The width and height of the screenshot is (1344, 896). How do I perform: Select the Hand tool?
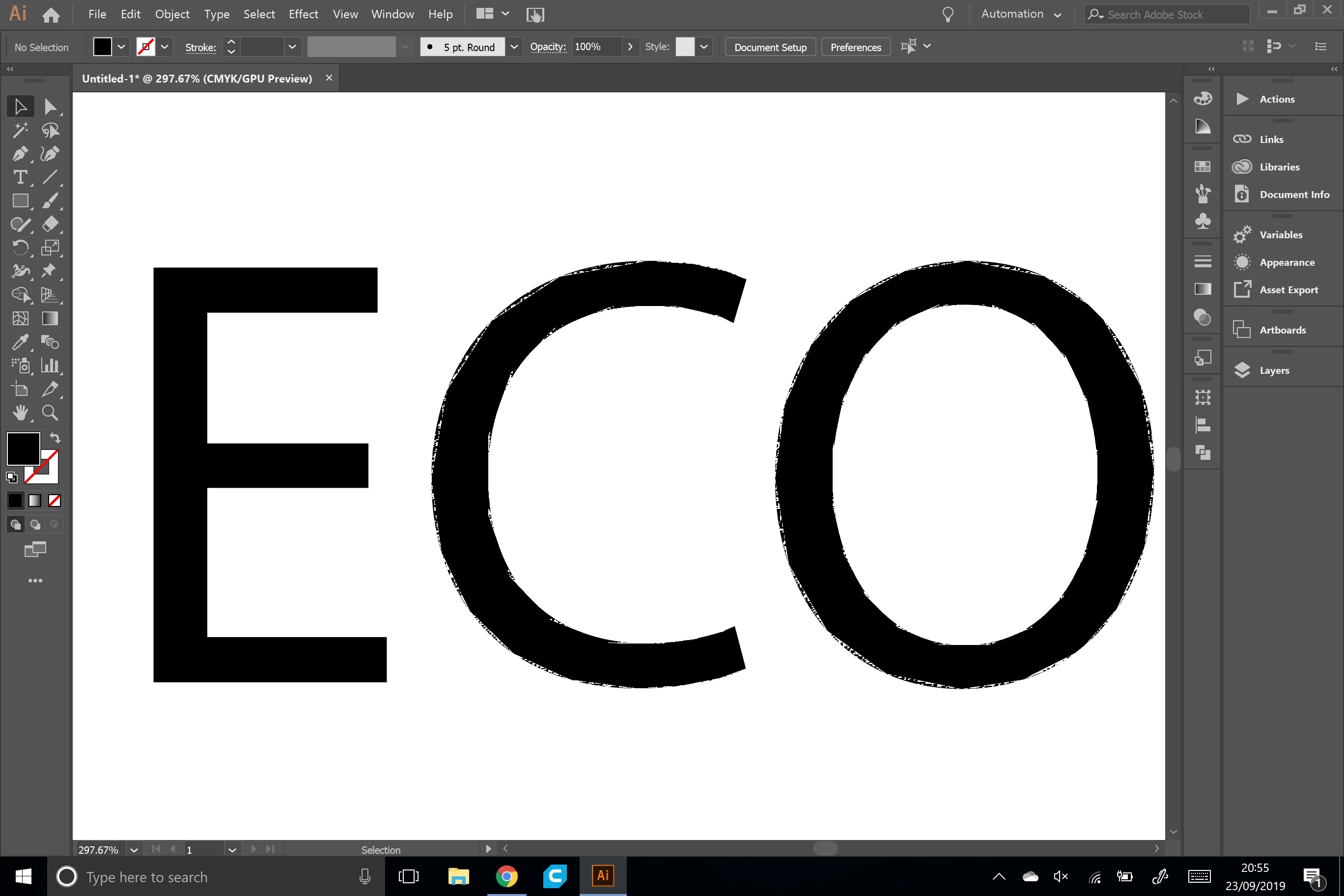20,413
